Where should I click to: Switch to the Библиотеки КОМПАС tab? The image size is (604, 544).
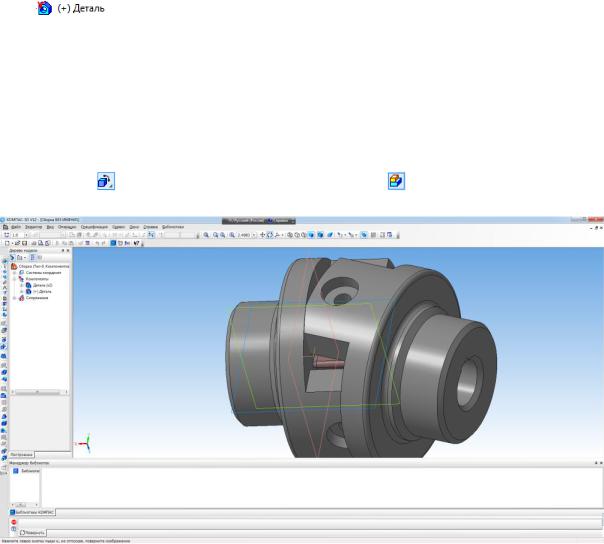click(33, 511)
